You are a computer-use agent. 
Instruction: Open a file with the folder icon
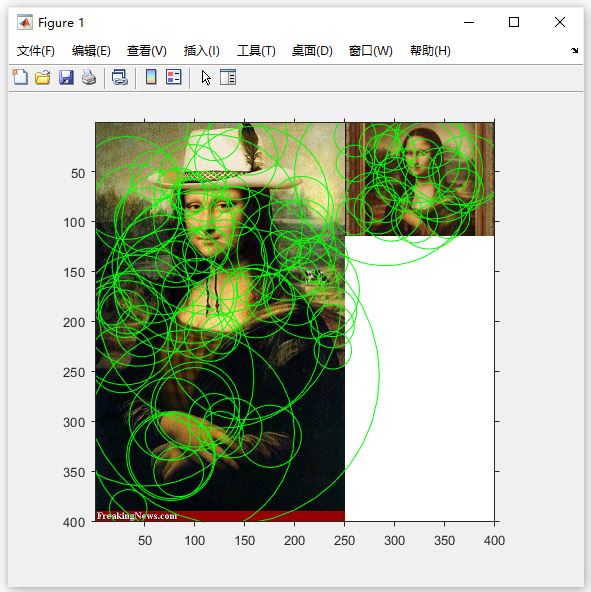(43, 77)
